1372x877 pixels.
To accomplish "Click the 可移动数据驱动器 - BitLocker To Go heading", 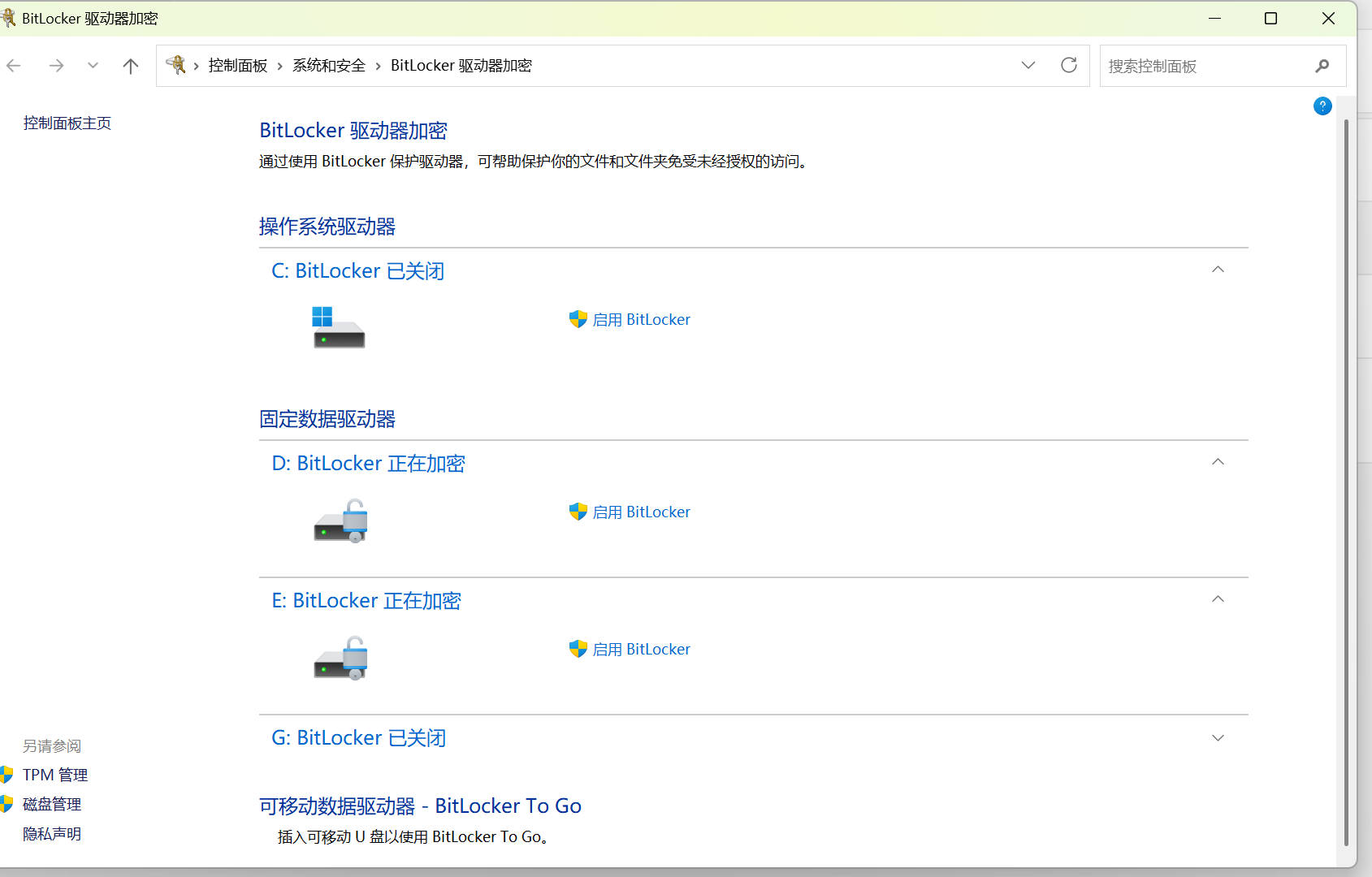I will 421,806.
